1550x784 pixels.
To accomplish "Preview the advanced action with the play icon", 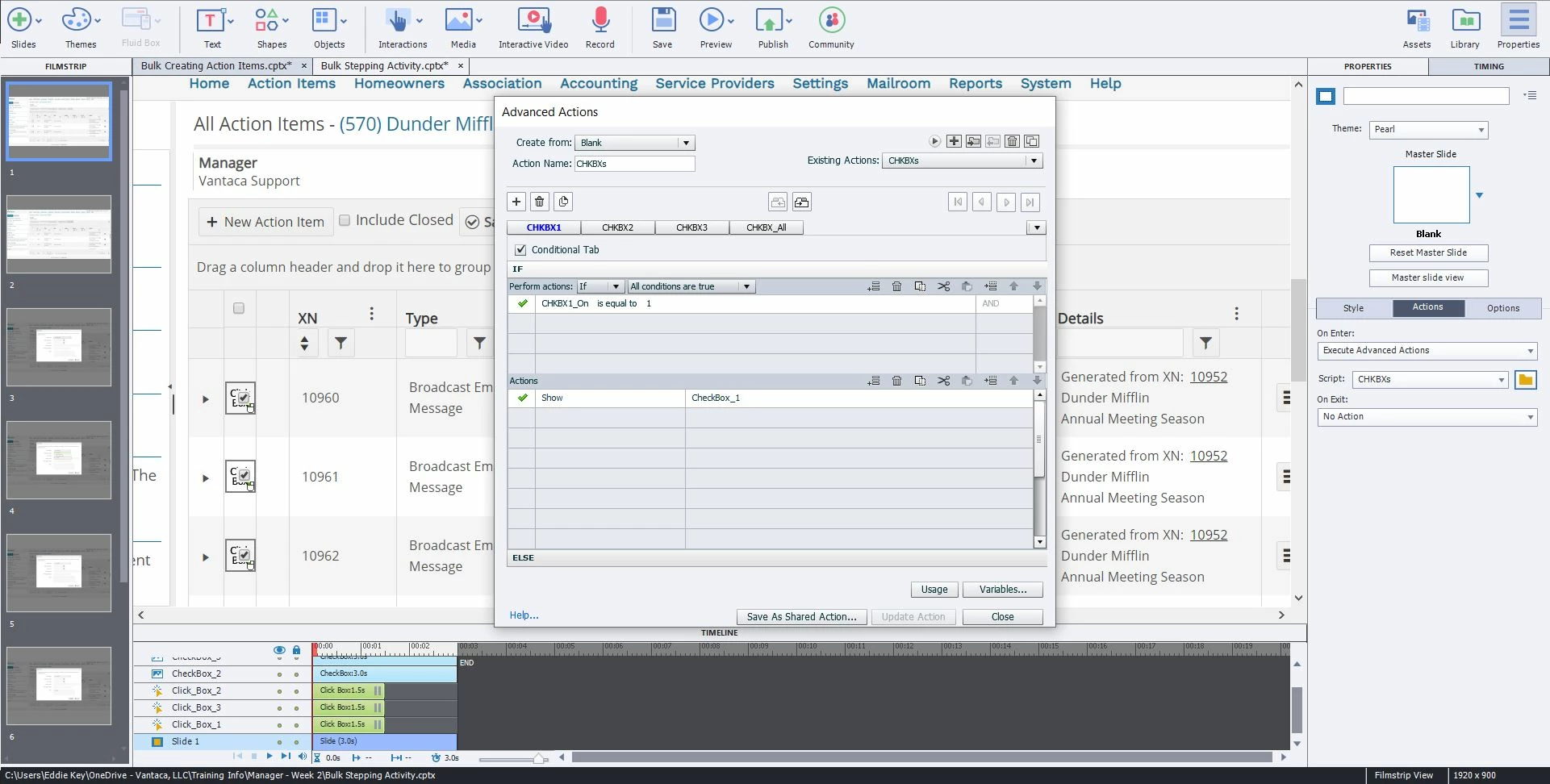I will pos(934,141).
